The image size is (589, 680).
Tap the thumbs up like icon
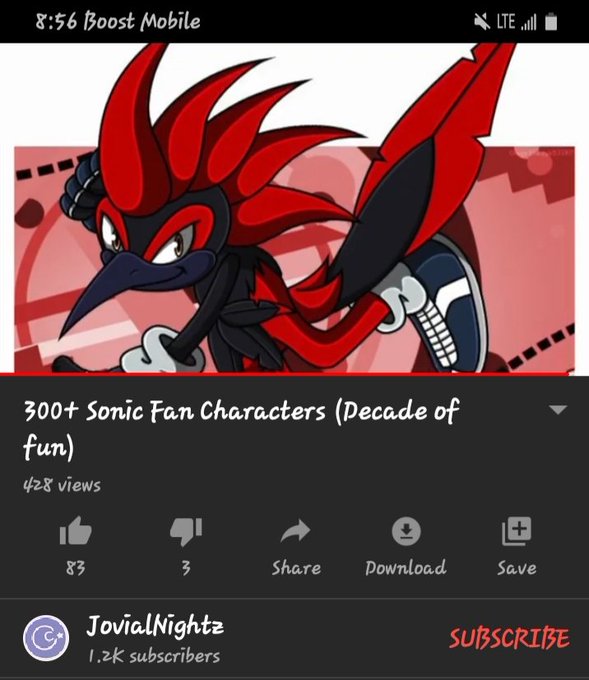point(75,530)
